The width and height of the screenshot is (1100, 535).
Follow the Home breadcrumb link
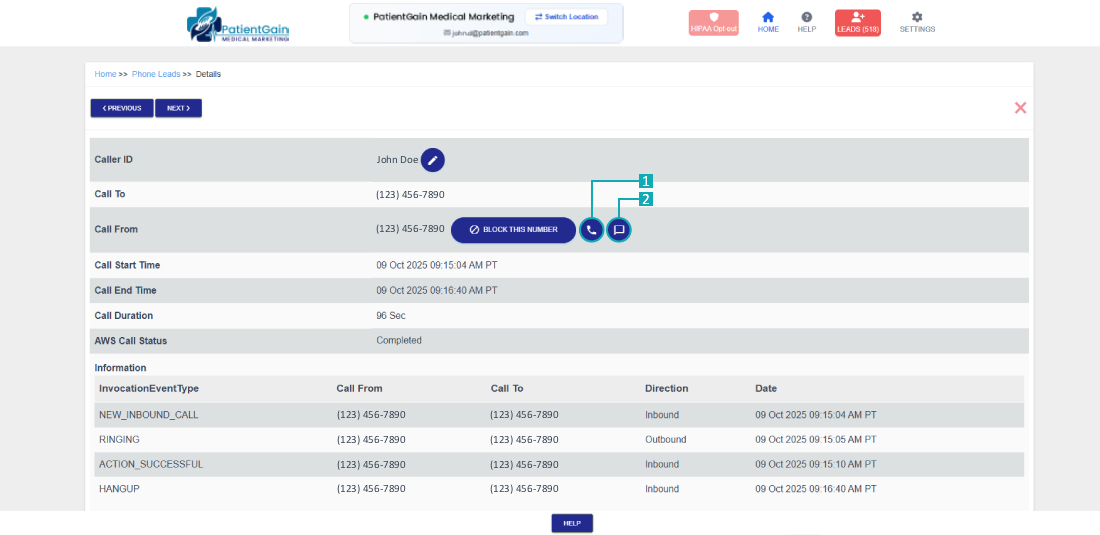[105, 74]
